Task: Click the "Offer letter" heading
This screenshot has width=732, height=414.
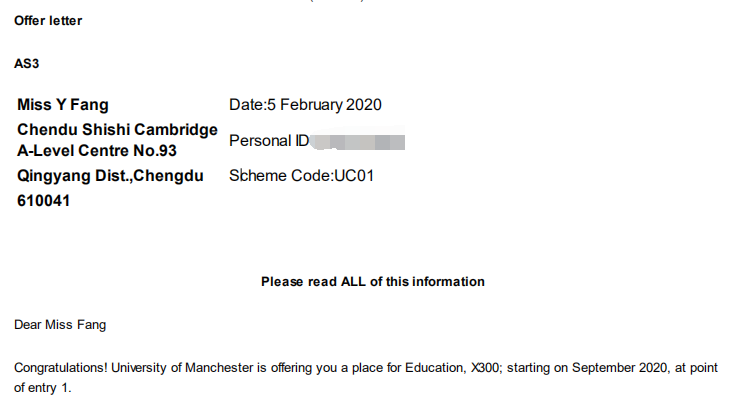Action: point(48,21)
